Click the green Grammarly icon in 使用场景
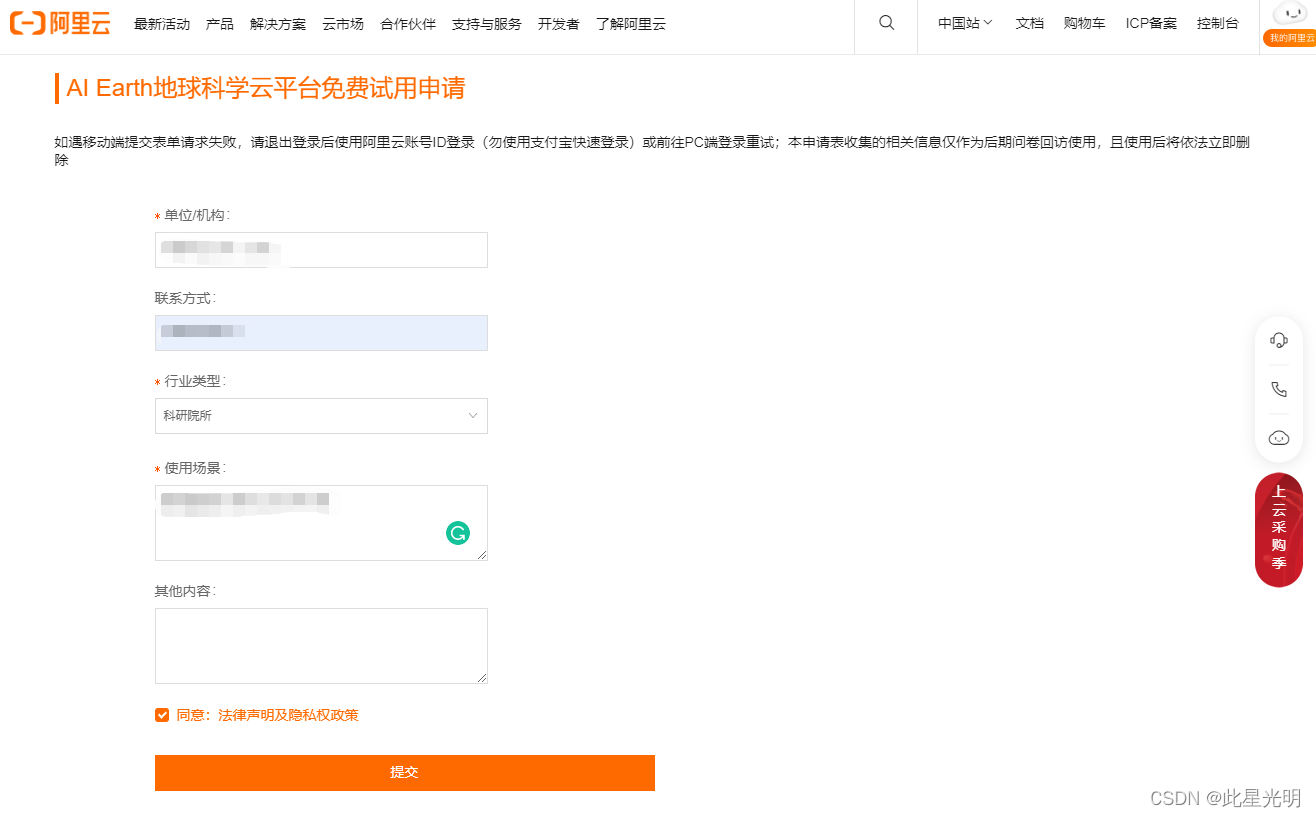 click(x=458, y=533)
